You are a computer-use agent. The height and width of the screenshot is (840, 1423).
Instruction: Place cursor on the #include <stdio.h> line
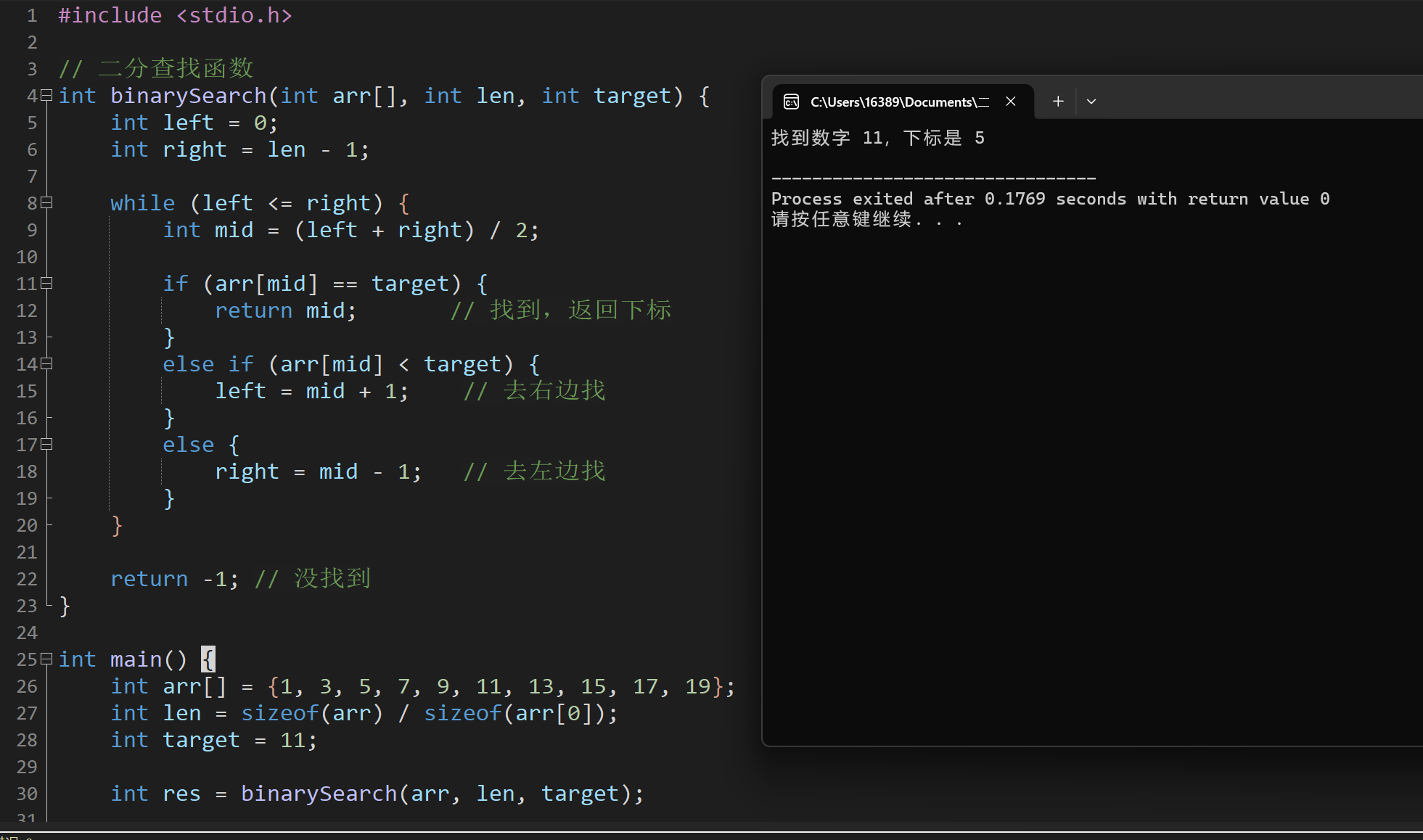click(175, 15)
